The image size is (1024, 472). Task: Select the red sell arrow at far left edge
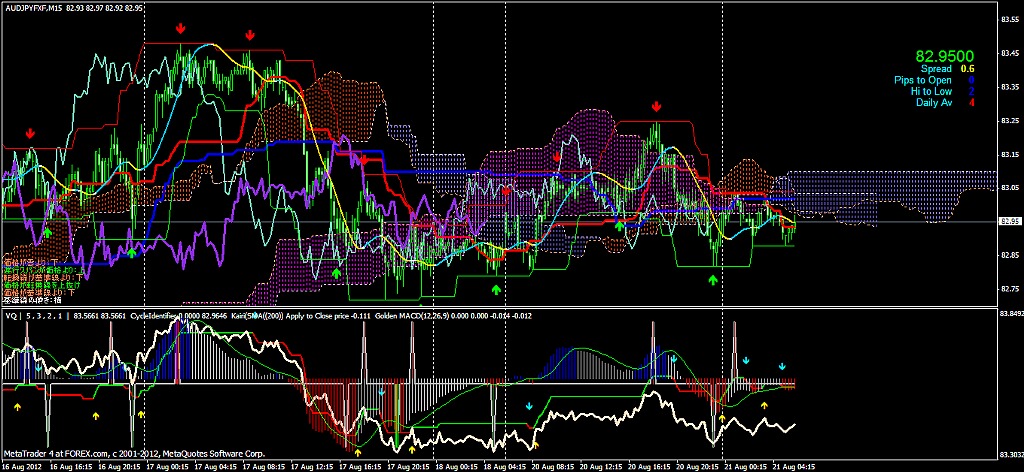[31, 132]
